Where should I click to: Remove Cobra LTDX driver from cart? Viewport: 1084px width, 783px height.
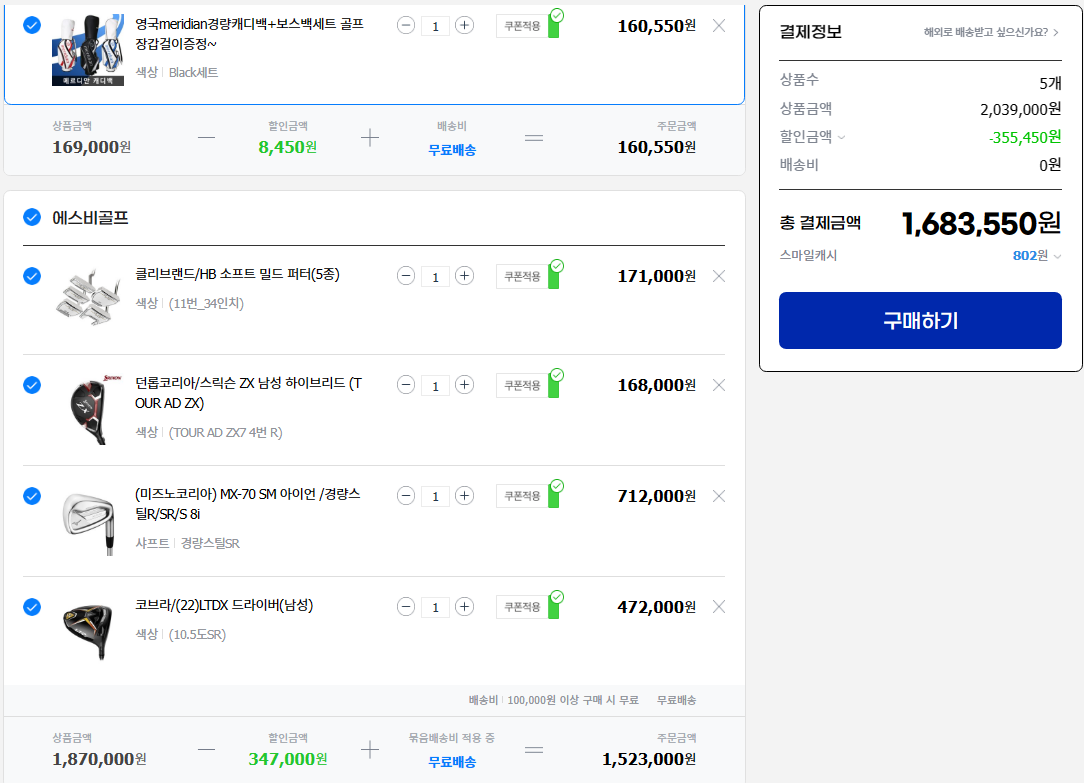718,607
